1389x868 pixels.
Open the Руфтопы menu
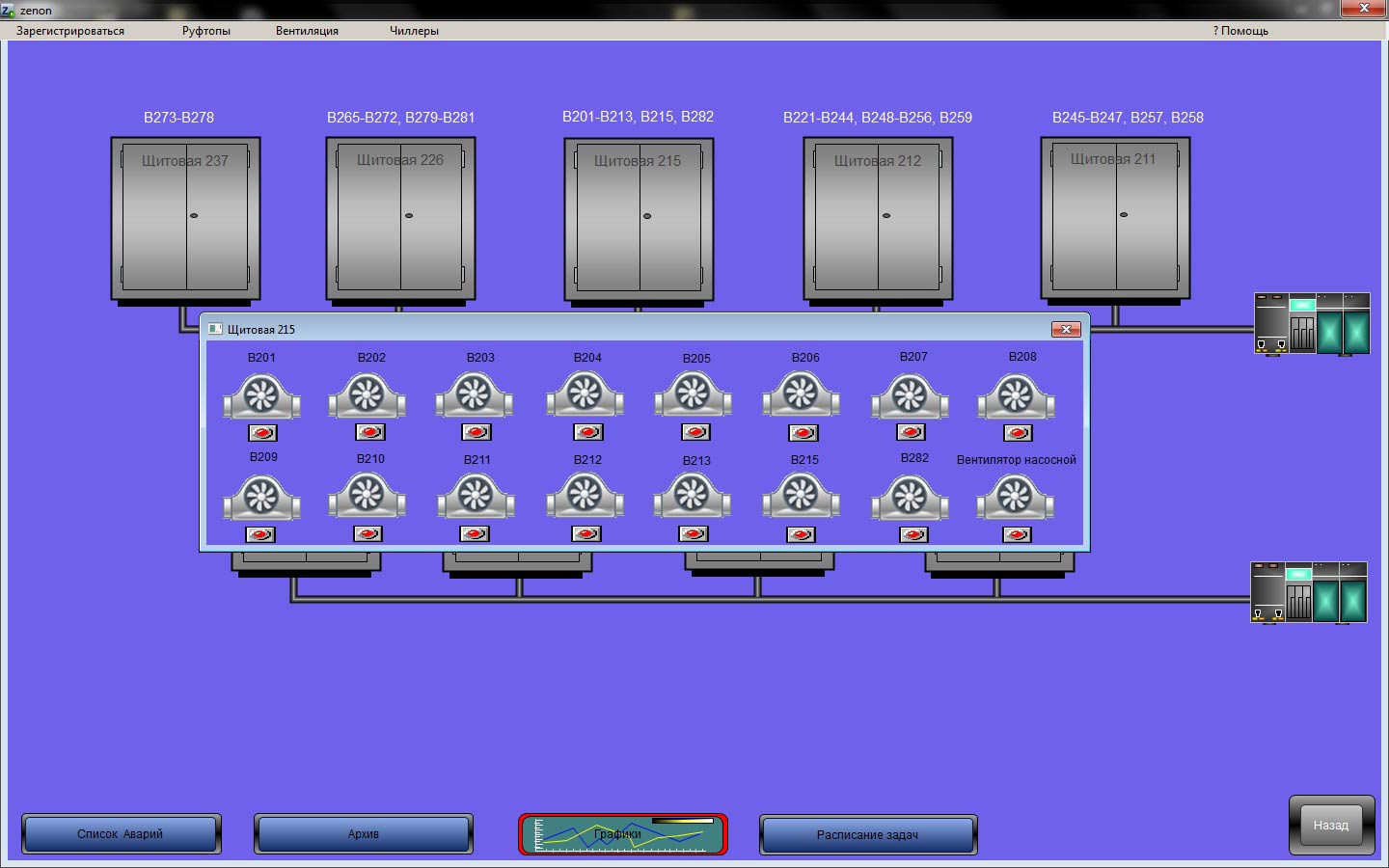pos(206,31)
